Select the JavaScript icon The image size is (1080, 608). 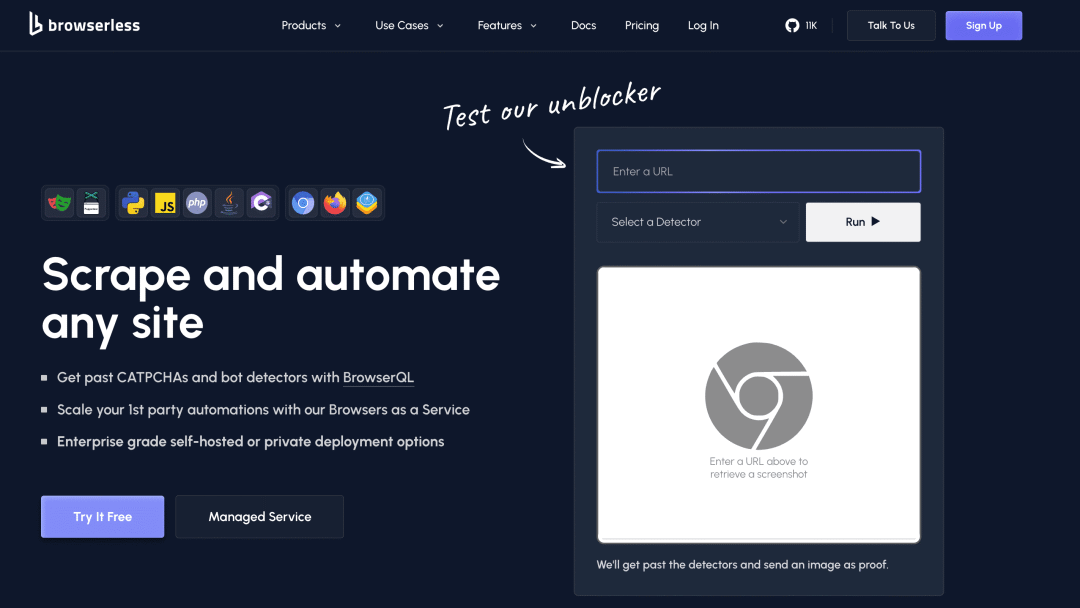pos(165,203)
